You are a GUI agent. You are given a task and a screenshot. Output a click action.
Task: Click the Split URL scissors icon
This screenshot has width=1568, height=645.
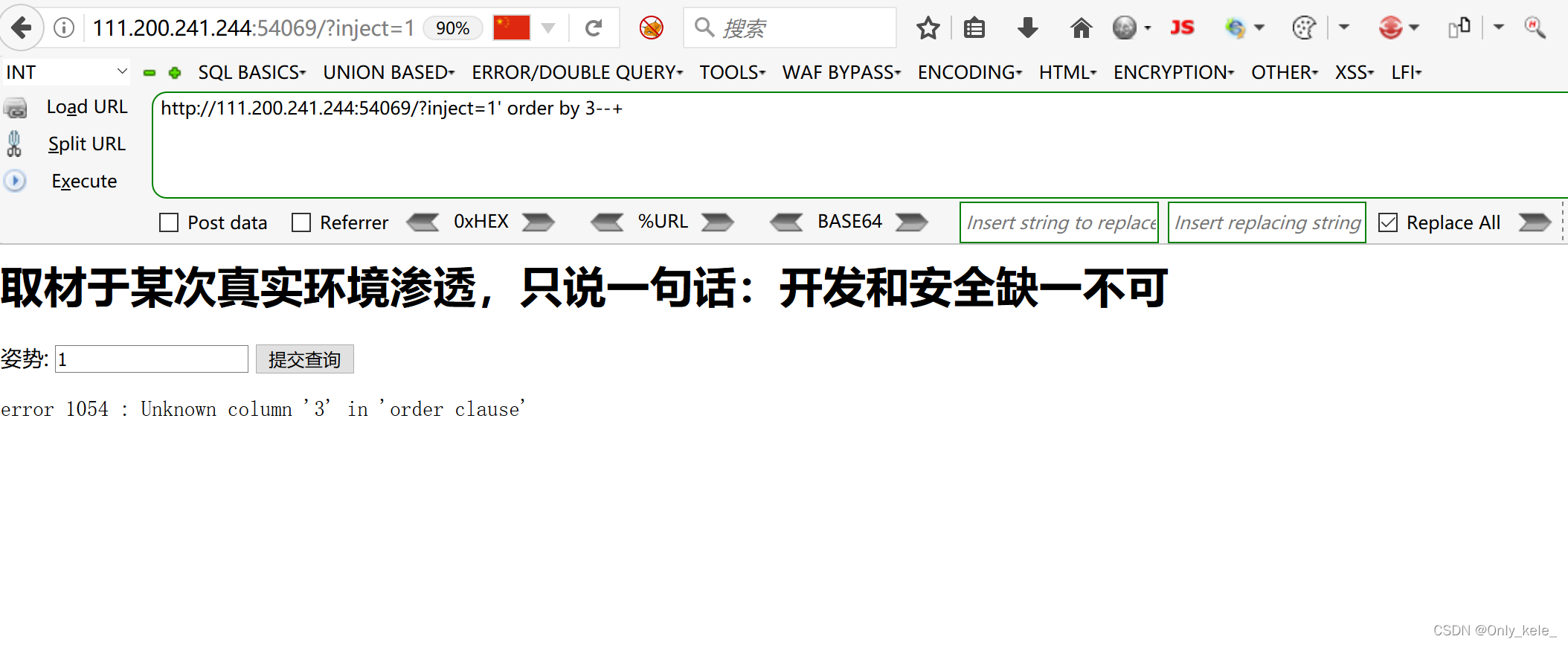coord(14,144)
